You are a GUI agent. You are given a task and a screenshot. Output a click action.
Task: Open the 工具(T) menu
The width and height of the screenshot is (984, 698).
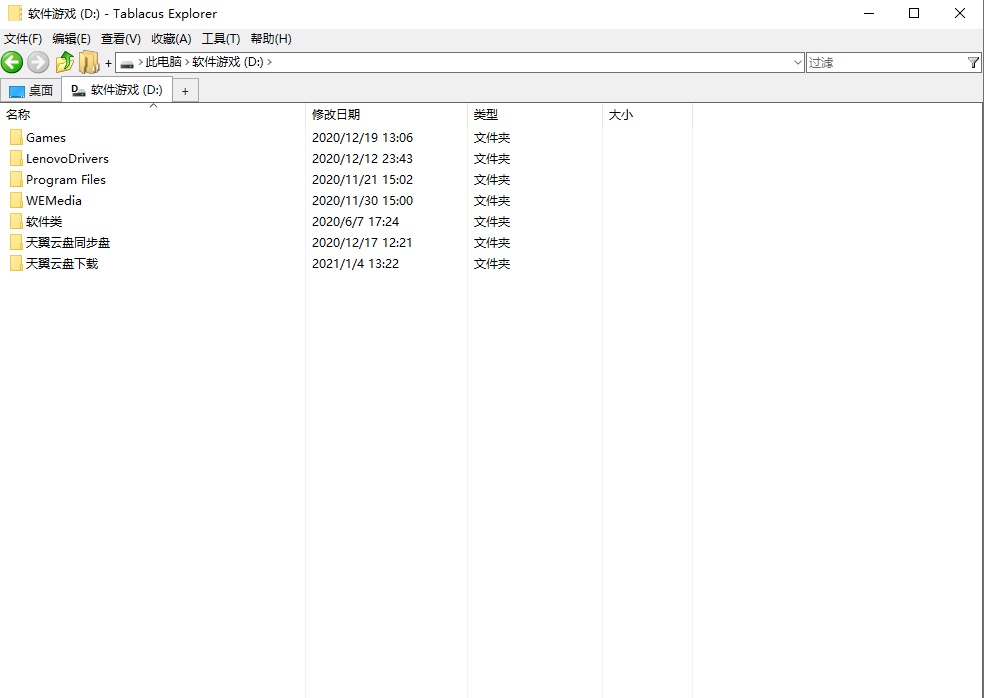220,38
